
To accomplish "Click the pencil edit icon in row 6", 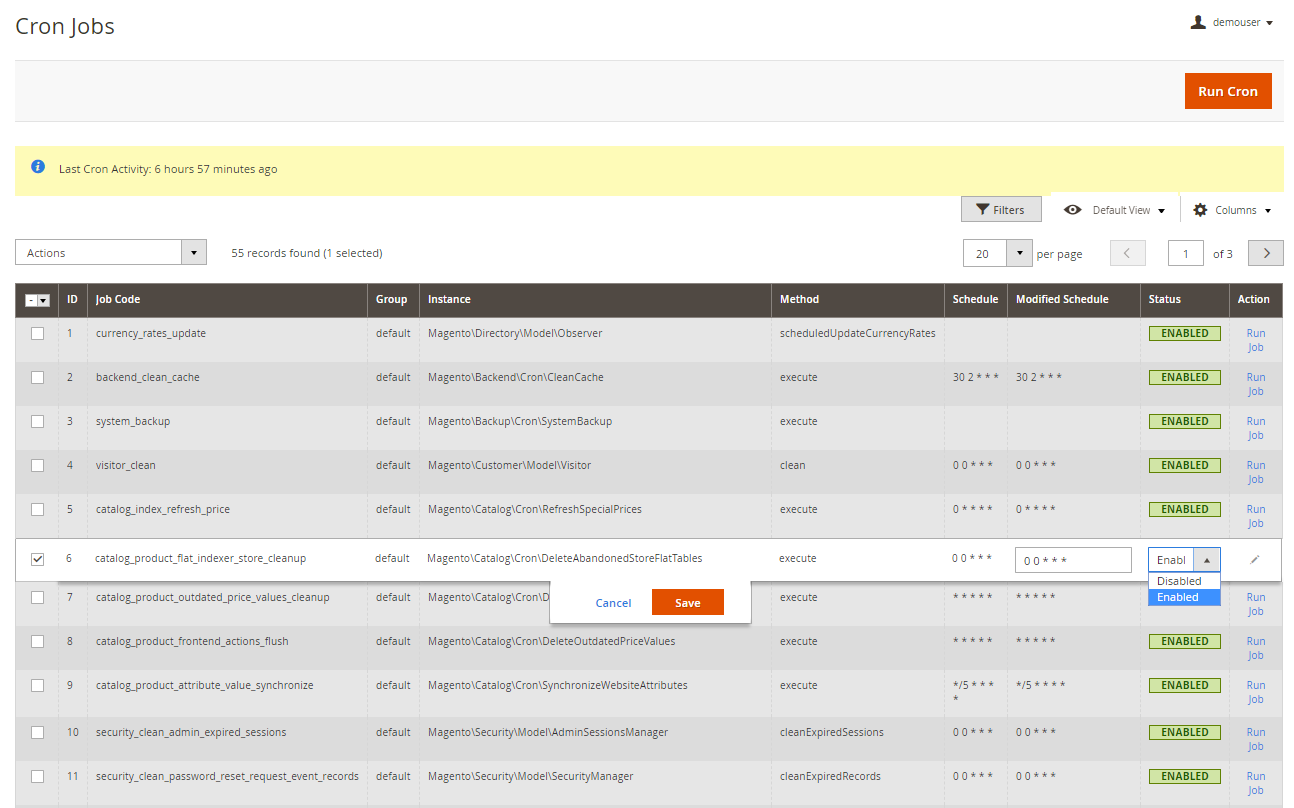I will point(1254,560).
